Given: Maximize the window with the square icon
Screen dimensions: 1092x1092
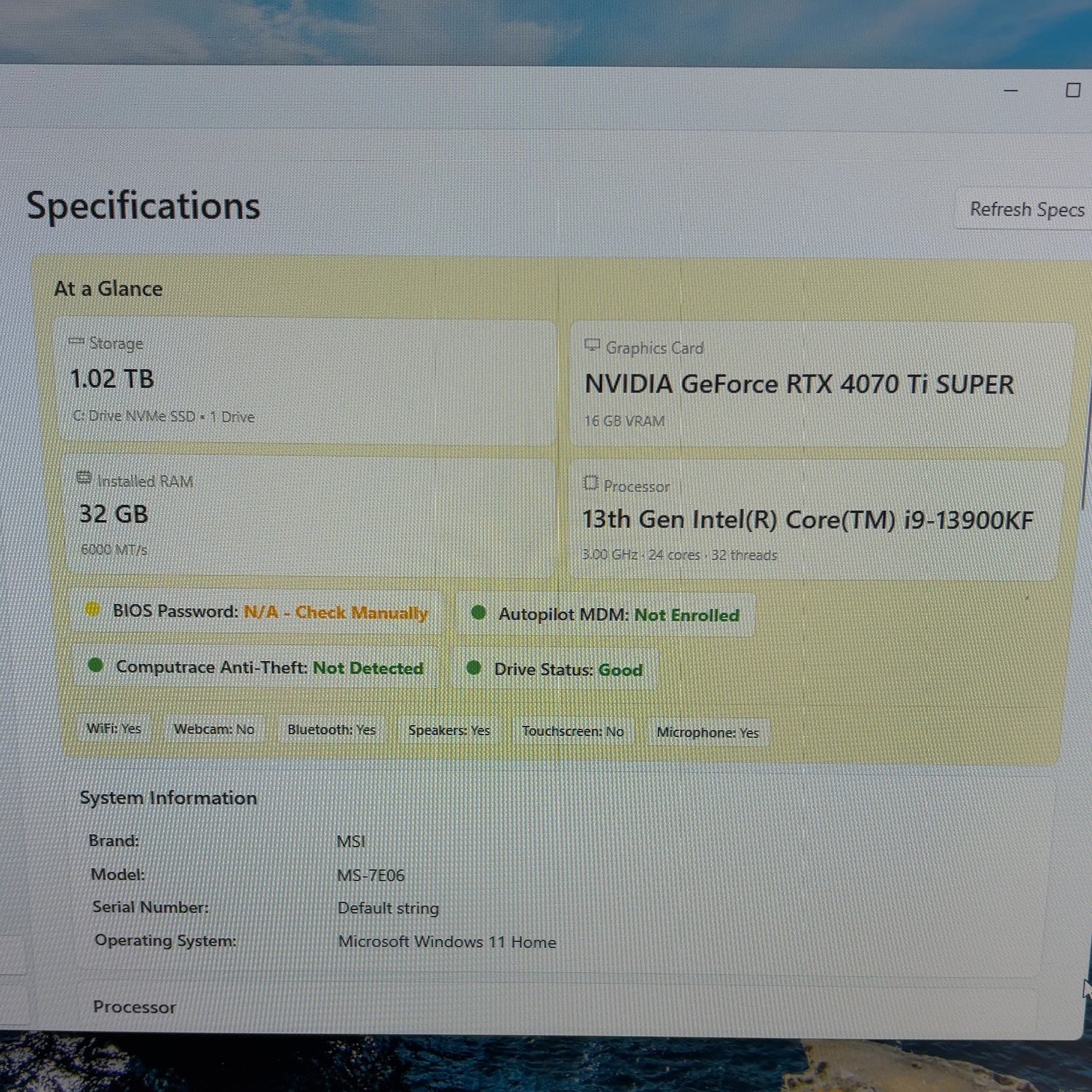Looking at the screenshot, I should [x=1073, y=90].
